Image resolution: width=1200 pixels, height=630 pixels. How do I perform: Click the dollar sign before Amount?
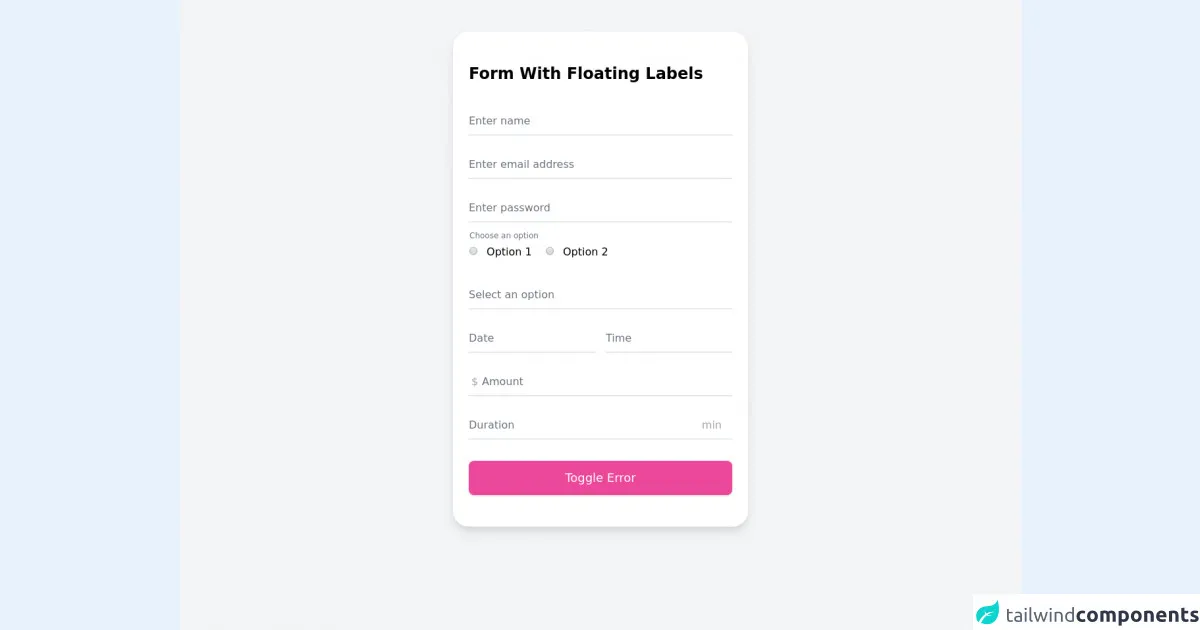pyautogui.click(x=474, y=382)
